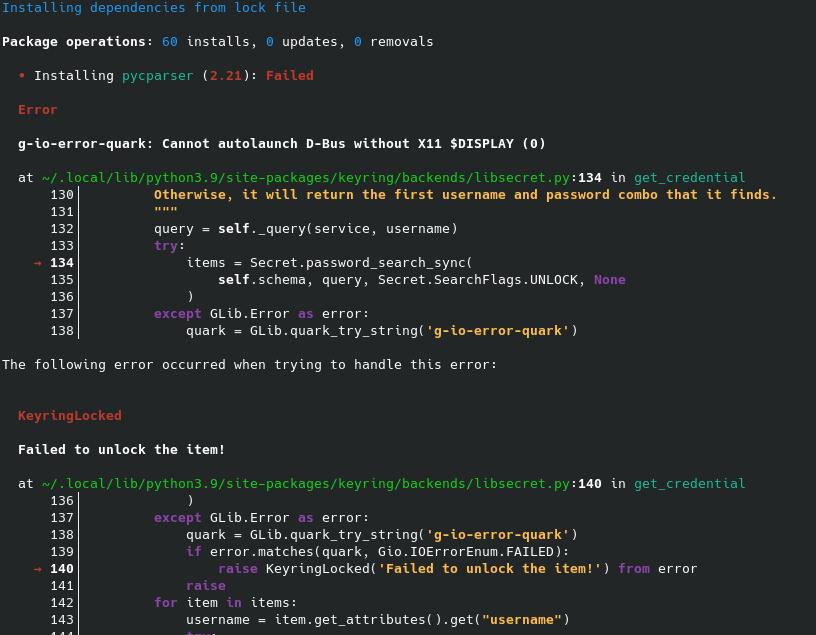Click the red bullet before 'Installing pycparser'
Image resolution: width=816 pixels, height=635 pixels.
coord(21,75)
